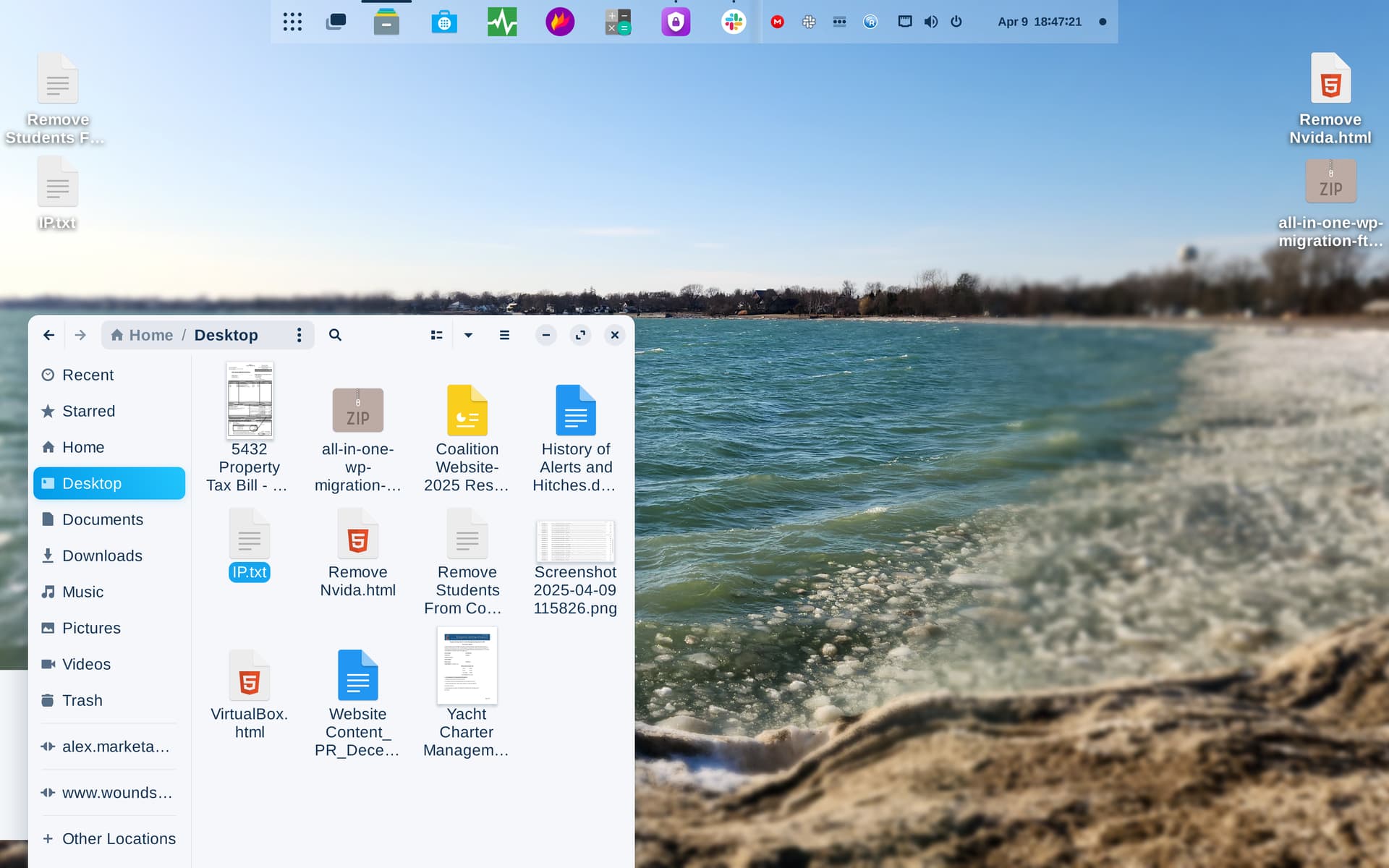1389x868 pixels.
Task: Click Desktop in the path bar
Action: (x=226, y=335)
